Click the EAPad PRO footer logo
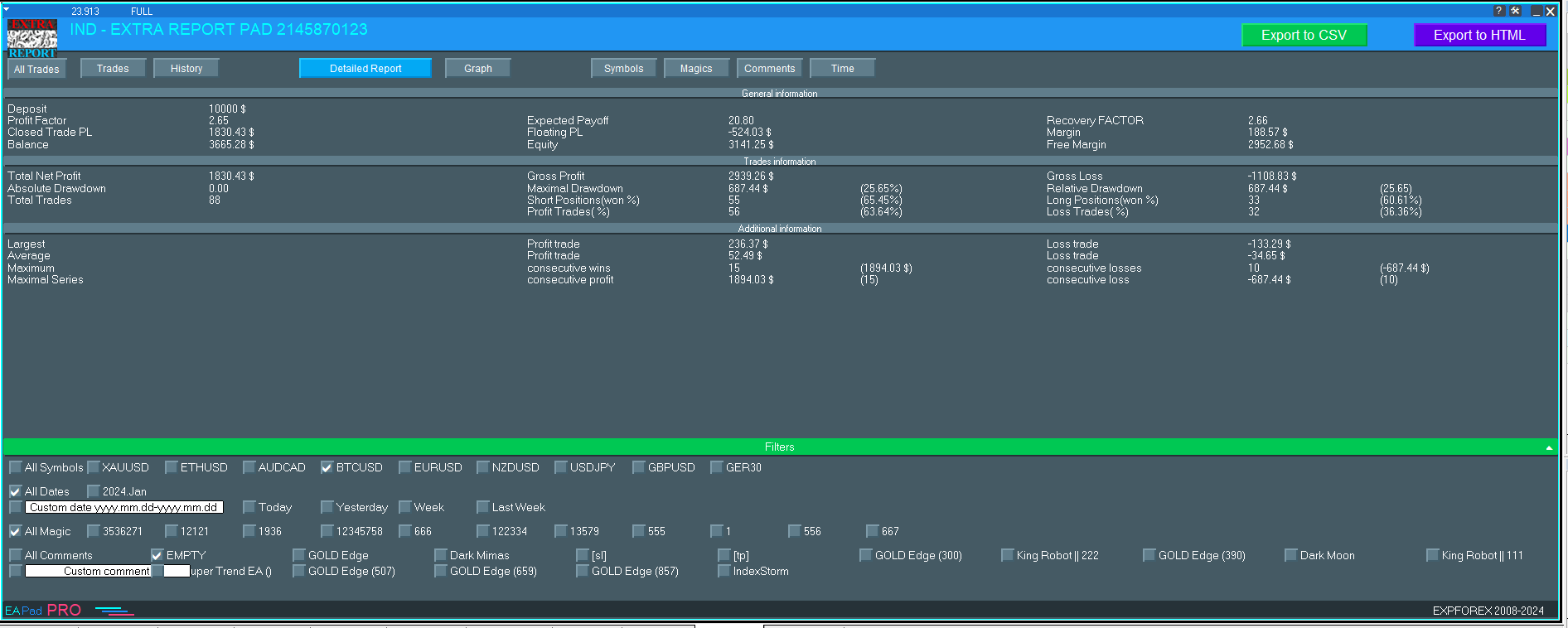 (x=69, y=611)
